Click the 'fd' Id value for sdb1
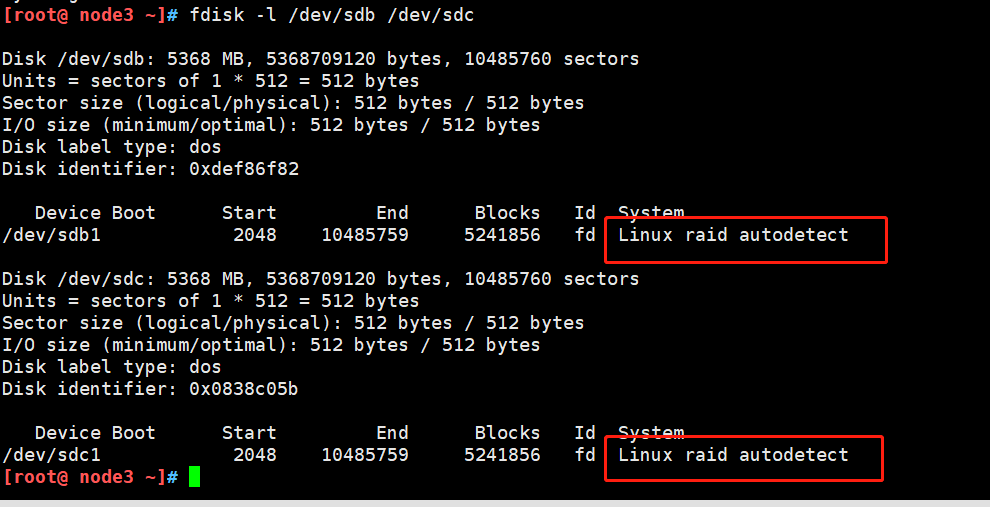The image size is (990, 507). (585, 235)
